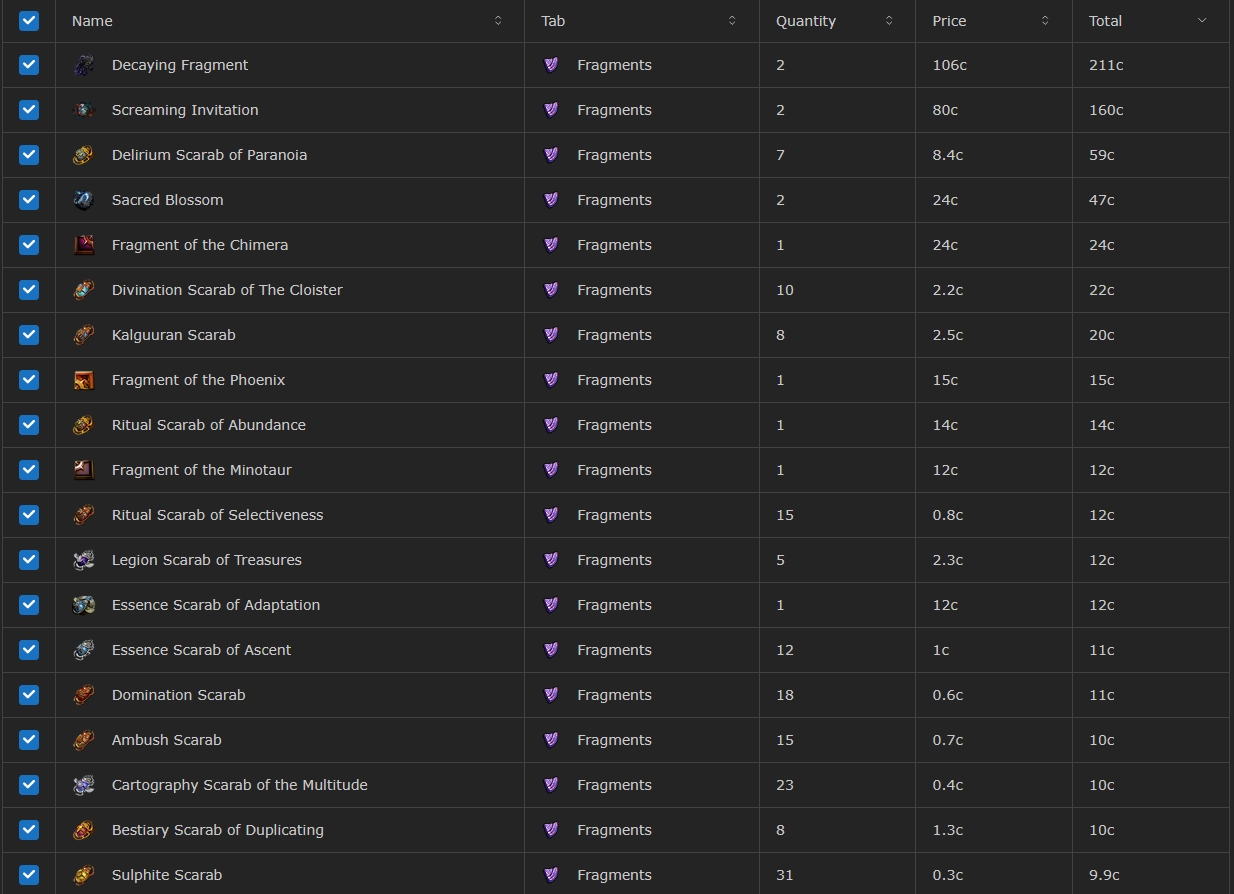Click the quantity 18 for Domination Scarab
This screenshot has height=894, width=1234.
(784, 695)
